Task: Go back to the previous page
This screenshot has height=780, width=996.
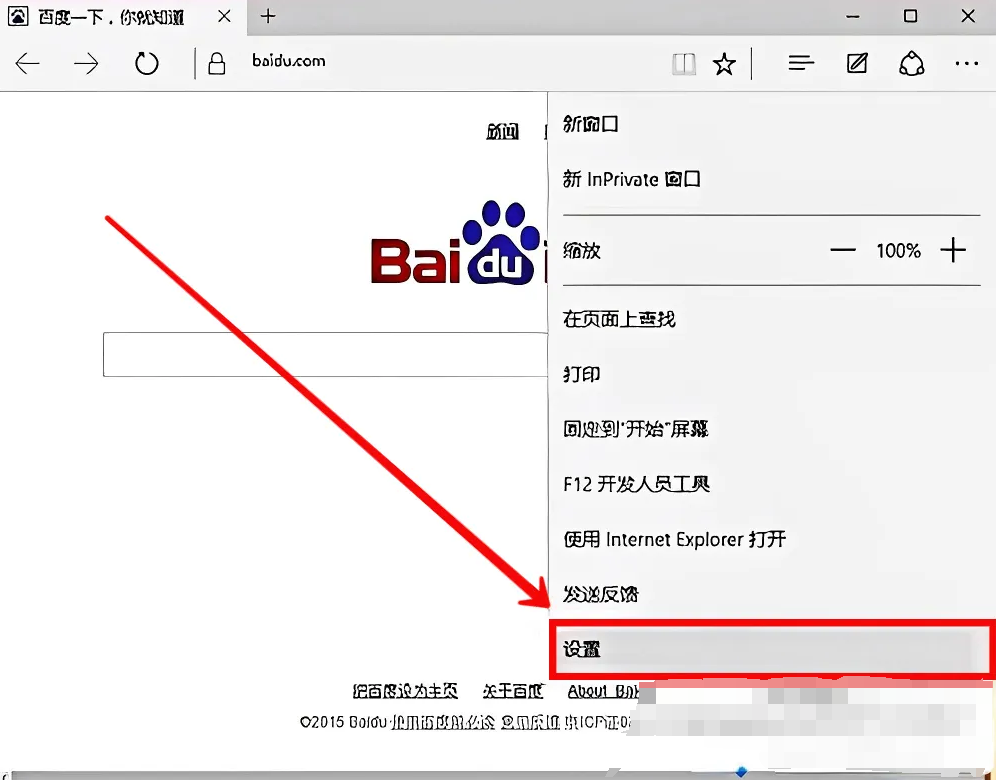Action: (x=27, y=64)
